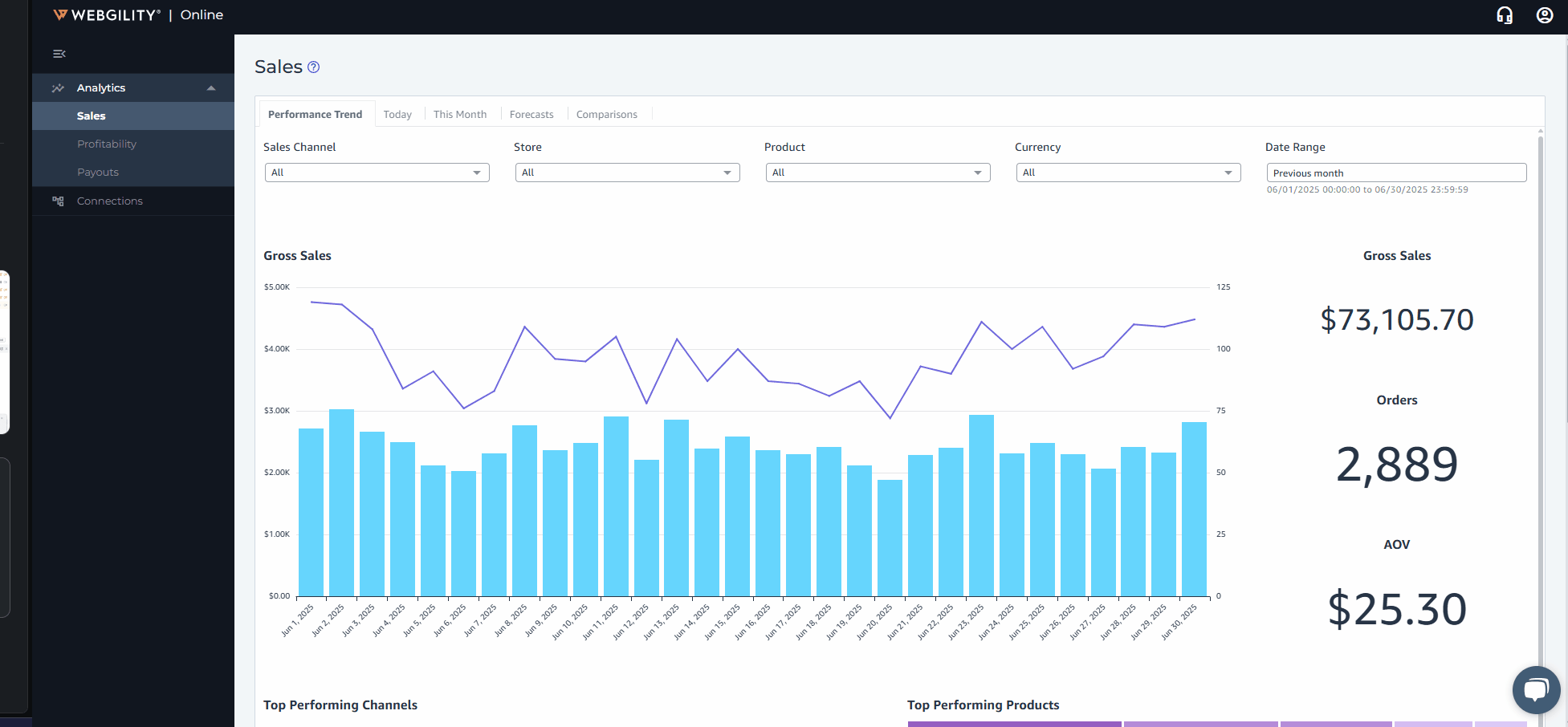Open the Sales help question mark
Screen dimensions: 1568x727
click(x=313, y=67)
